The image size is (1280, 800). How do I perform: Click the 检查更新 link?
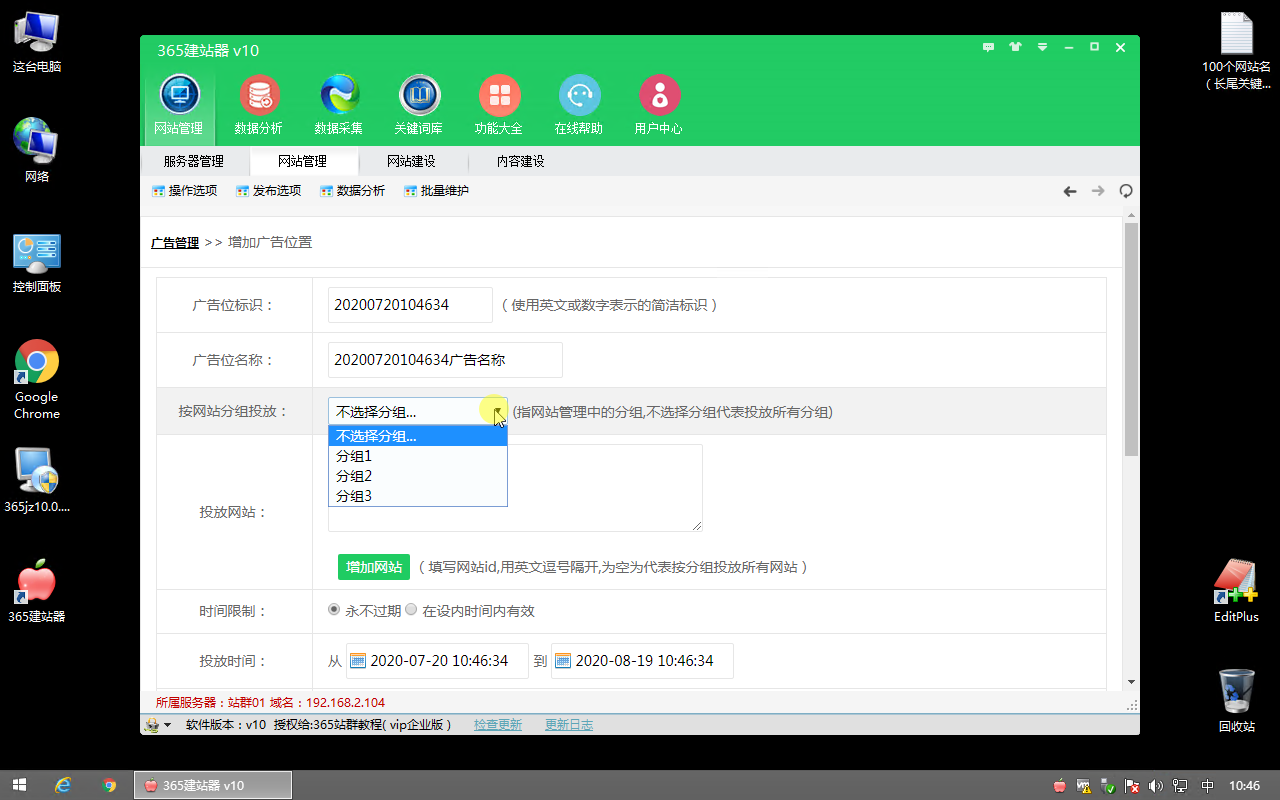[x=498, y=725]
